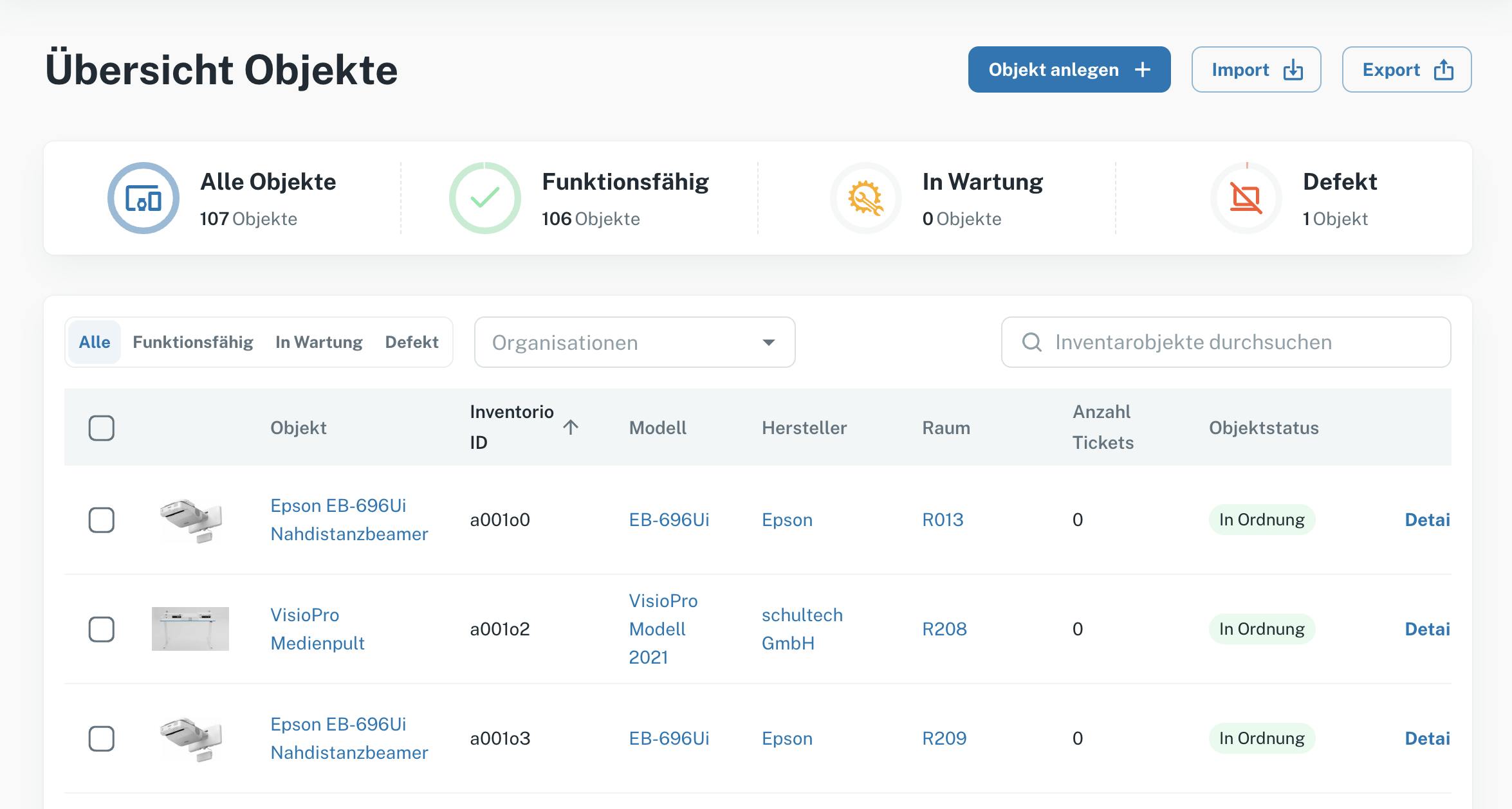Click the download icon on the Import button
The image size is (1512, 809).
(x=1293, y=70)
